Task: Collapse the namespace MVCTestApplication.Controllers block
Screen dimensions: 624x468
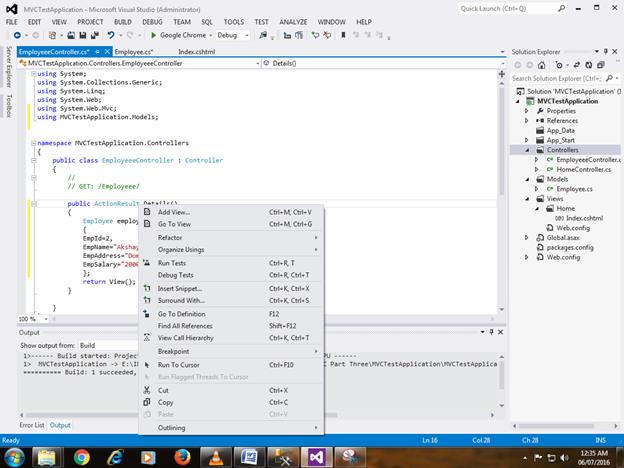Action: point(33,143)
